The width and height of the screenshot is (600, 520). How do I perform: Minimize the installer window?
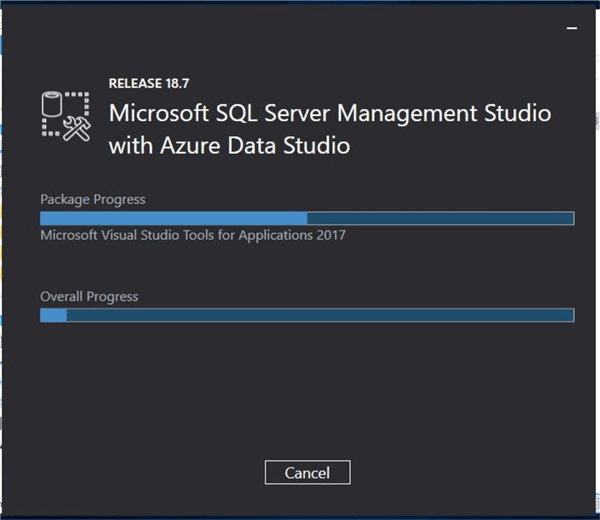click(573, 30)
